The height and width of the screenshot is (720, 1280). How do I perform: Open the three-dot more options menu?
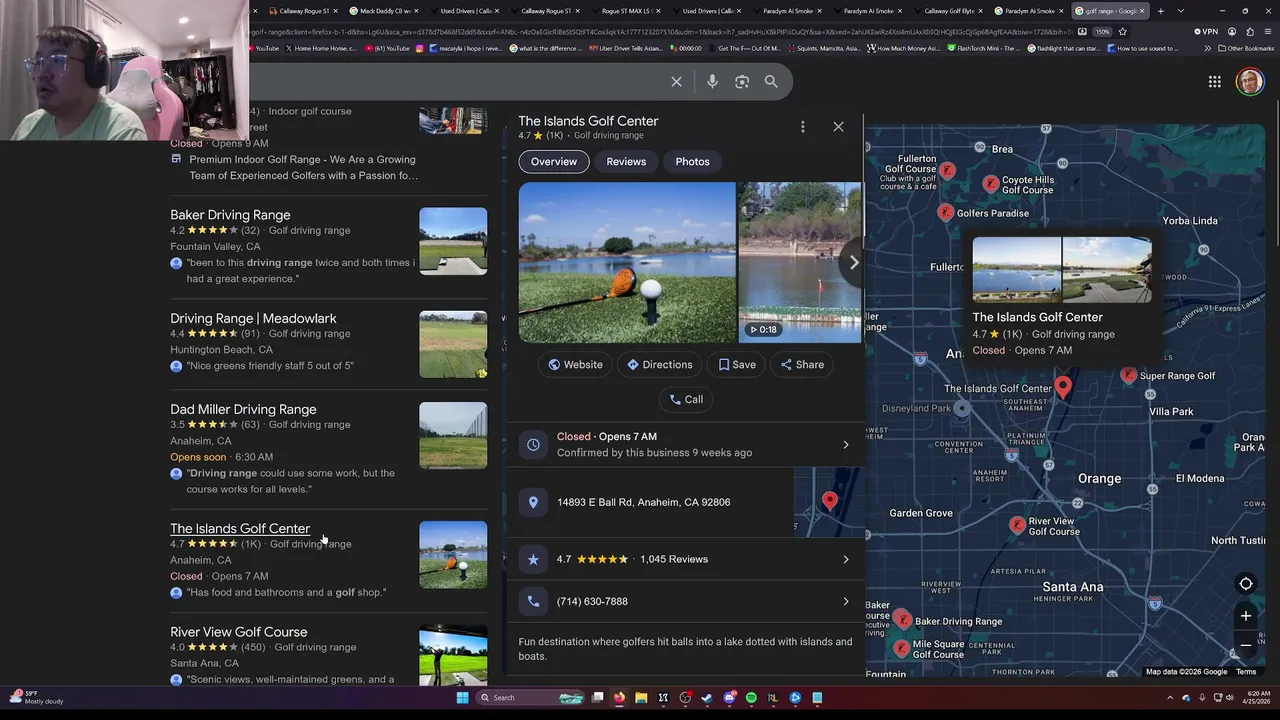pos(802,127)
